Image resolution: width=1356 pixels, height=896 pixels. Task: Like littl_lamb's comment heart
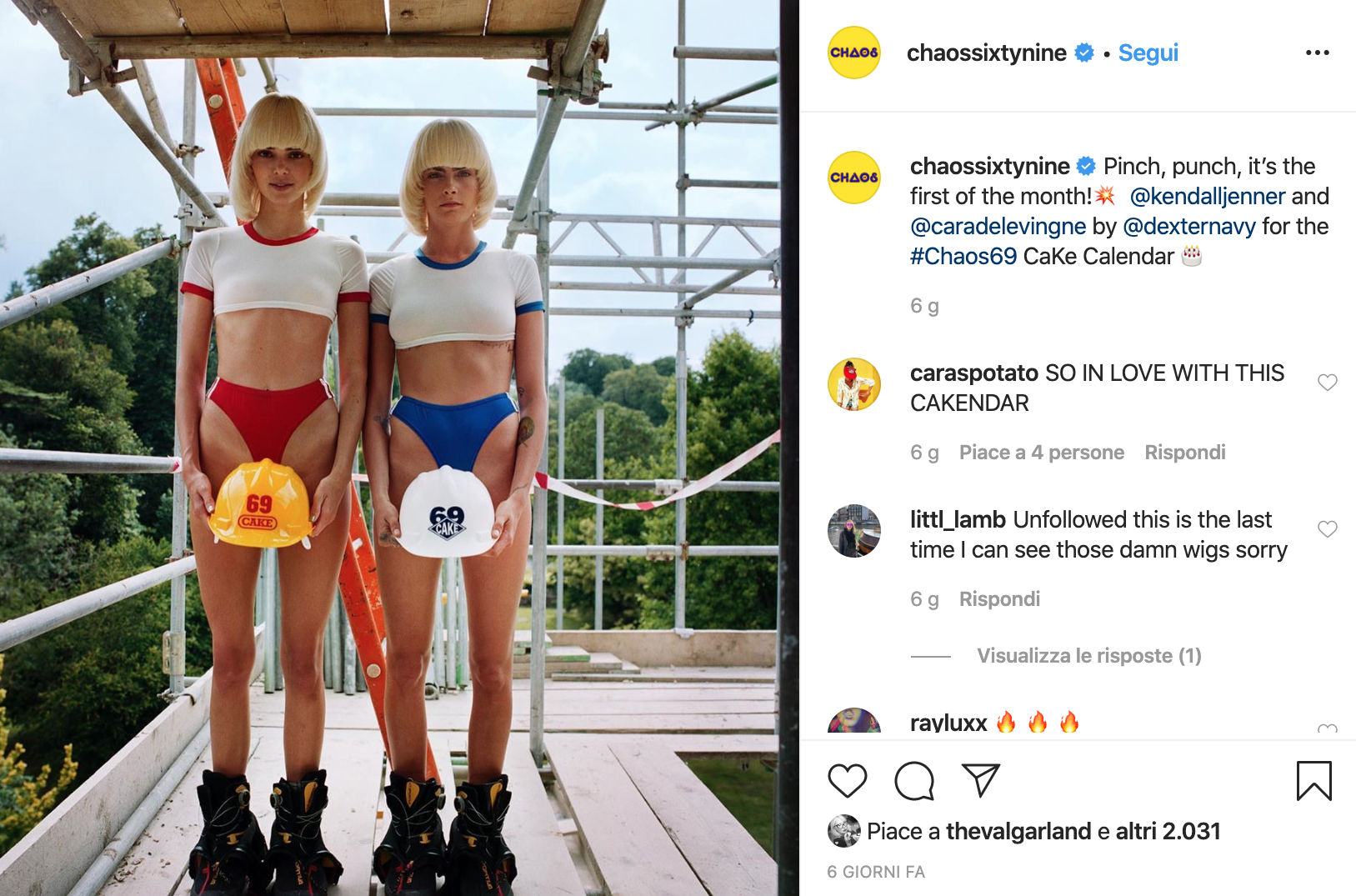pos(1328,529)
